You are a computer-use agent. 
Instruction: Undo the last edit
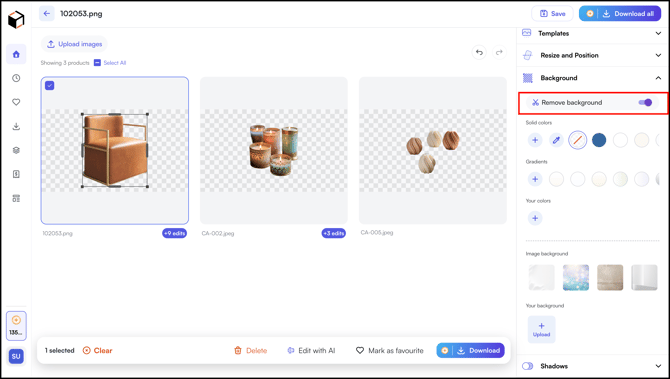point(479,53)
